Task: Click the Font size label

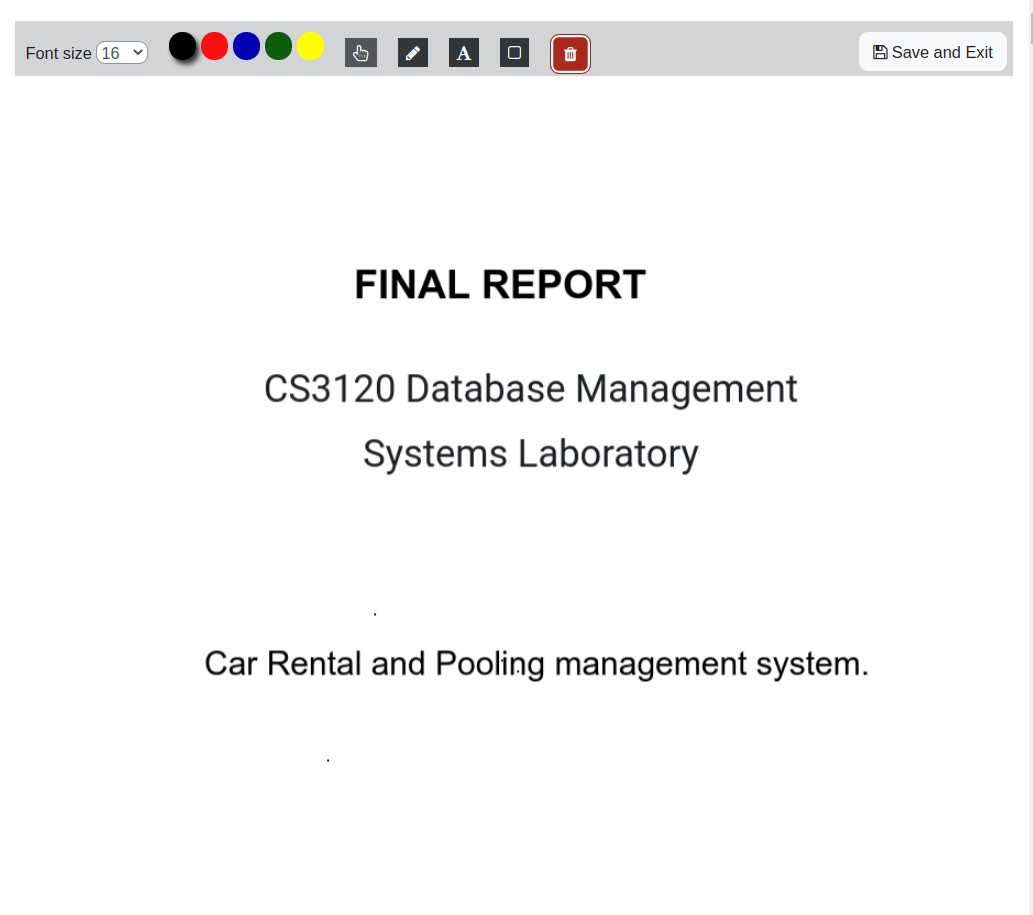Action: [59, 53]
